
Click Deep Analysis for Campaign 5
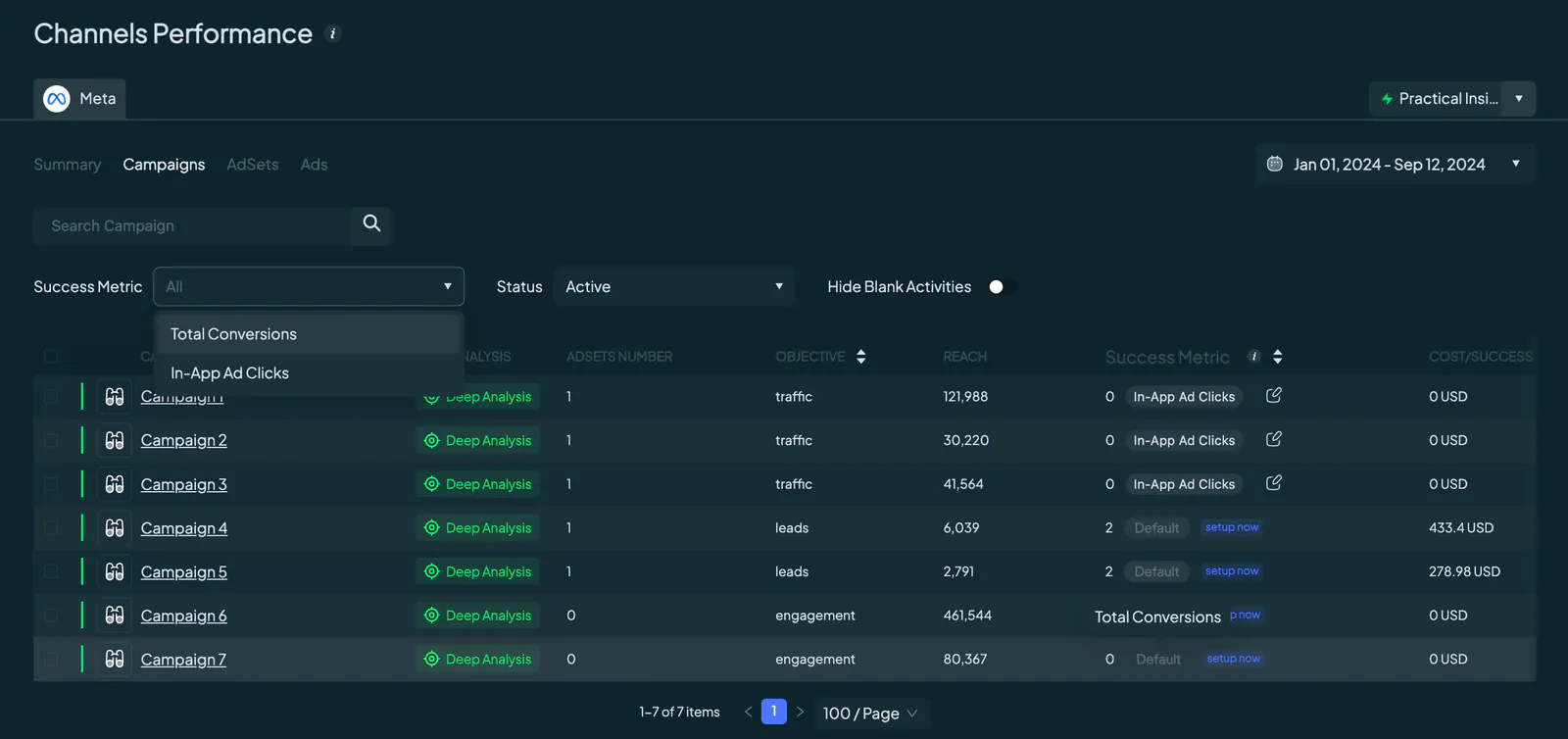click(478, 571)
